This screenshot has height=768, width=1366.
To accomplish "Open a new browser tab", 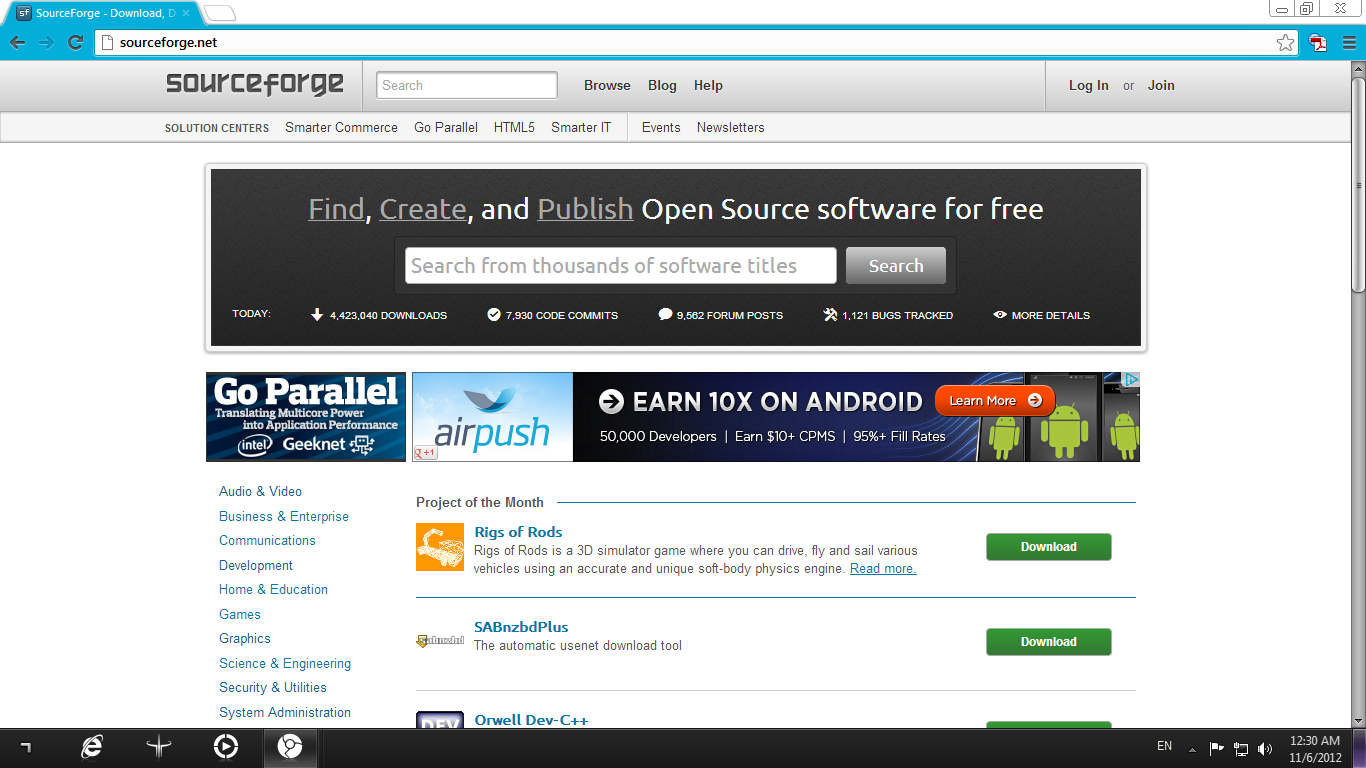I will click(x=220, y=13).
